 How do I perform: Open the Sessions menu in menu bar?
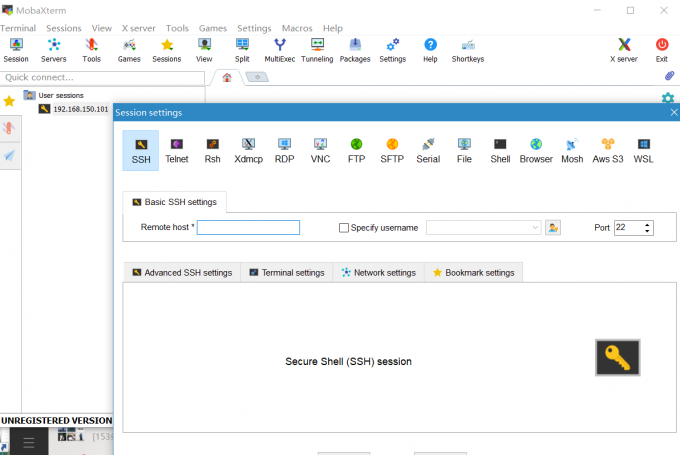(x=64, y=28)
